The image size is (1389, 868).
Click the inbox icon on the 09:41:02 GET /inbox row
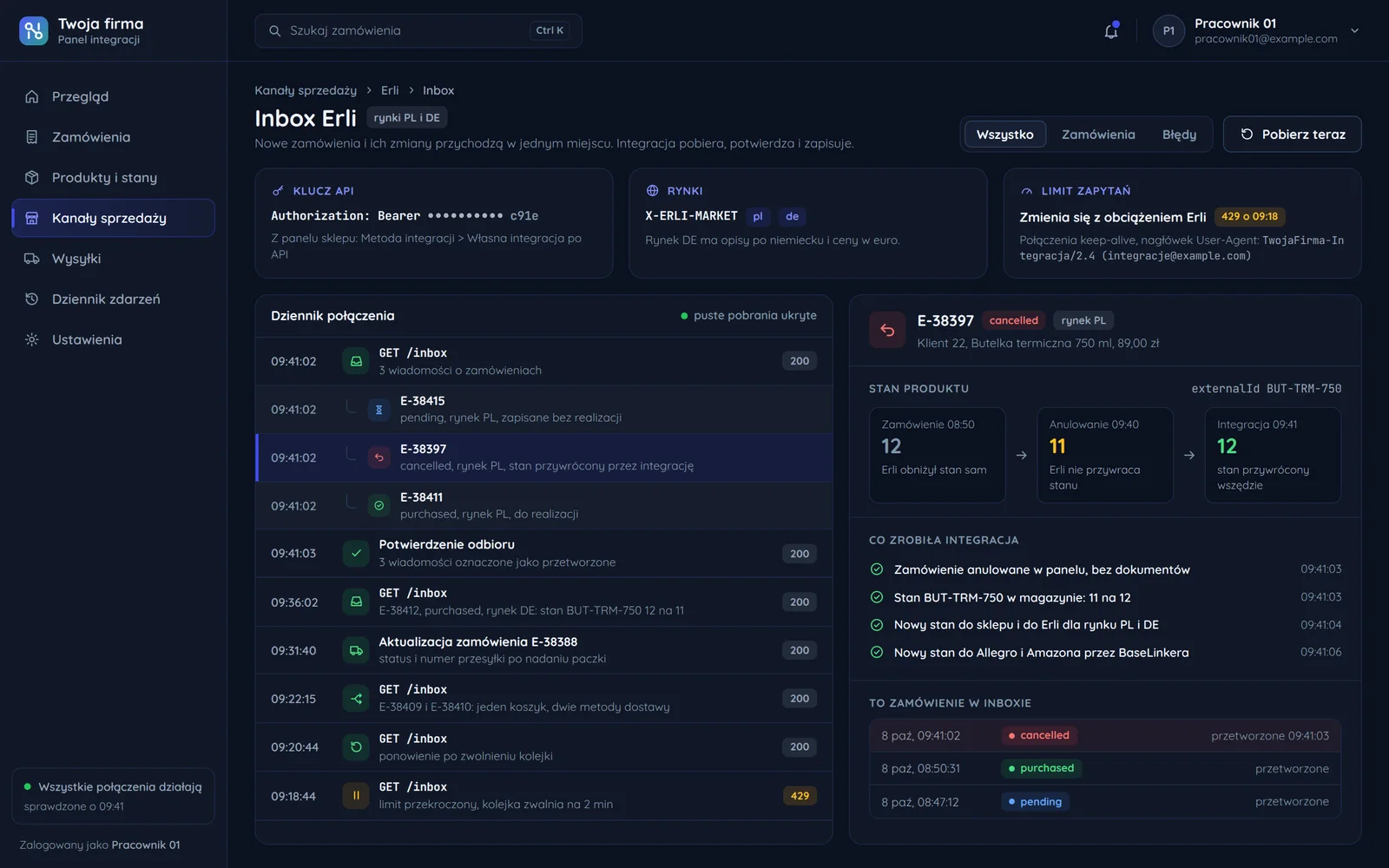tap(356, 361)
